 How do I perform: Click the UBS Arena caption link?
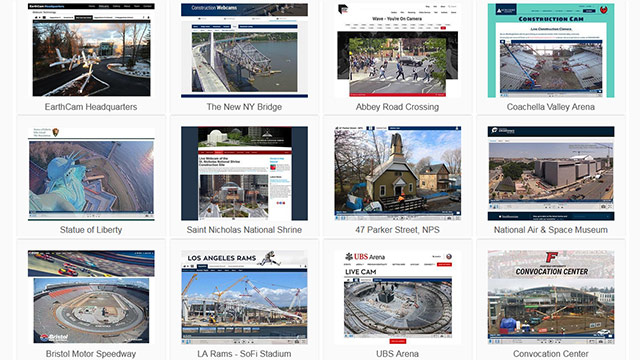[x=398, y=354]
